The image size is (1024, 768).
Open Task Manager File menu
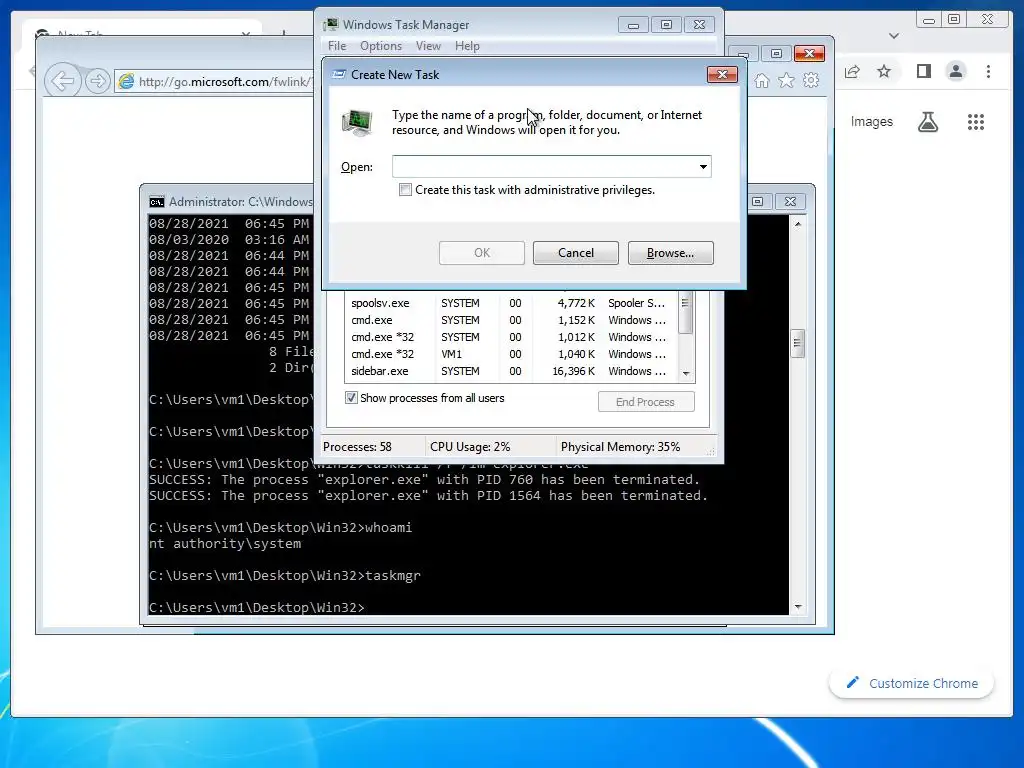coord(337,46)
